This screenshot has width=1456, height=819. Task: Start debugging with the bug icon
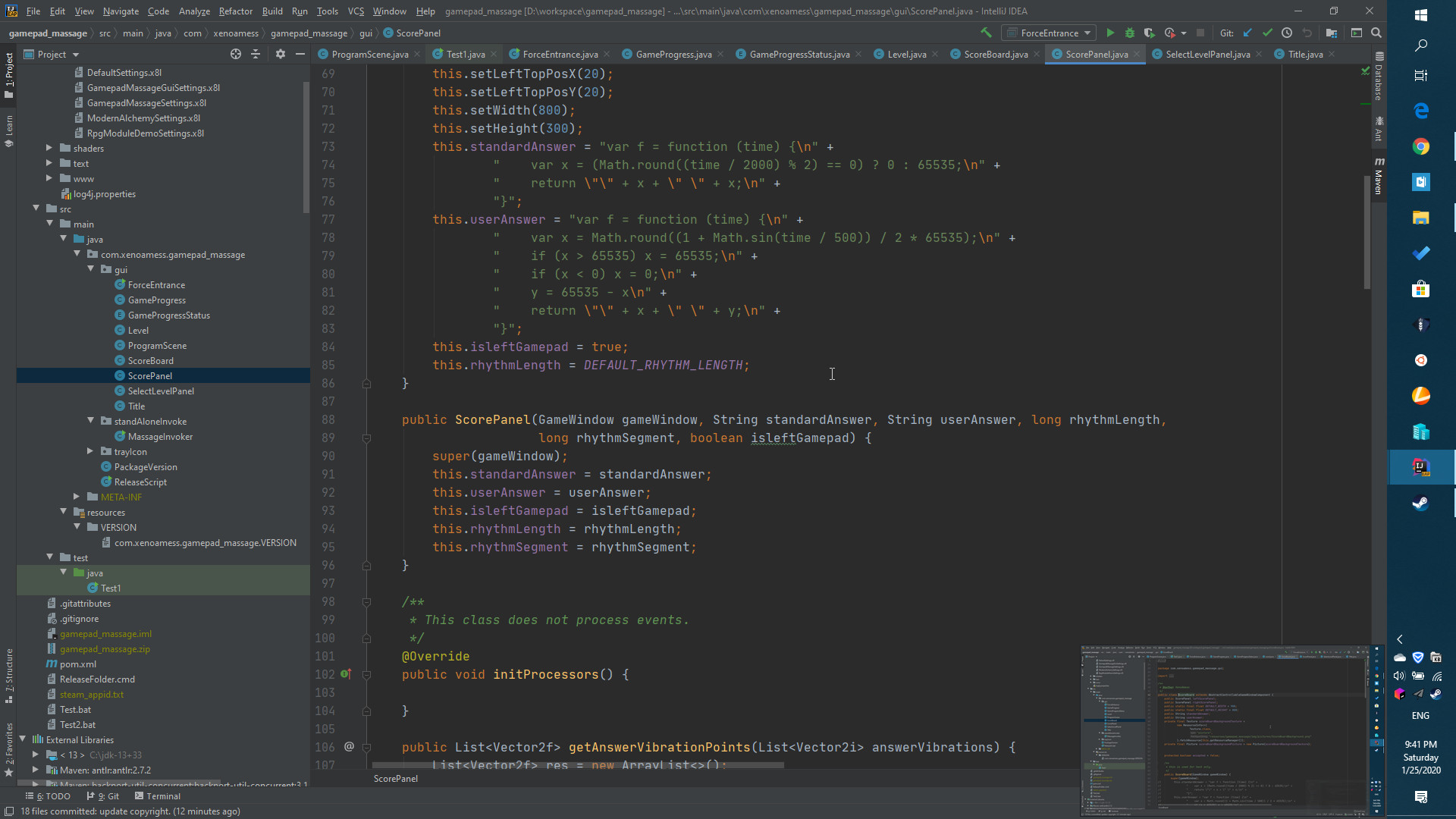tap(1130, 33)
